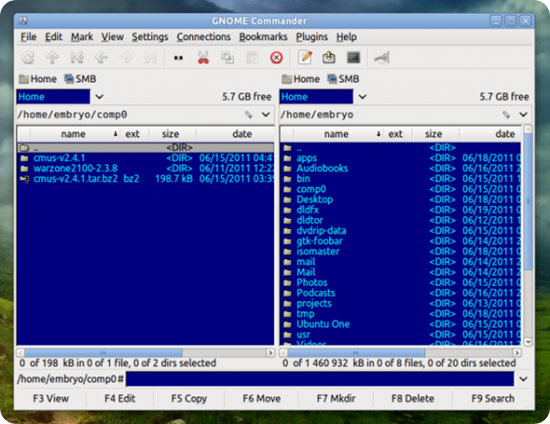
Task: Click bookmark pin icon in left path bar
Action: pyautogui.click(x=249, y=115)
